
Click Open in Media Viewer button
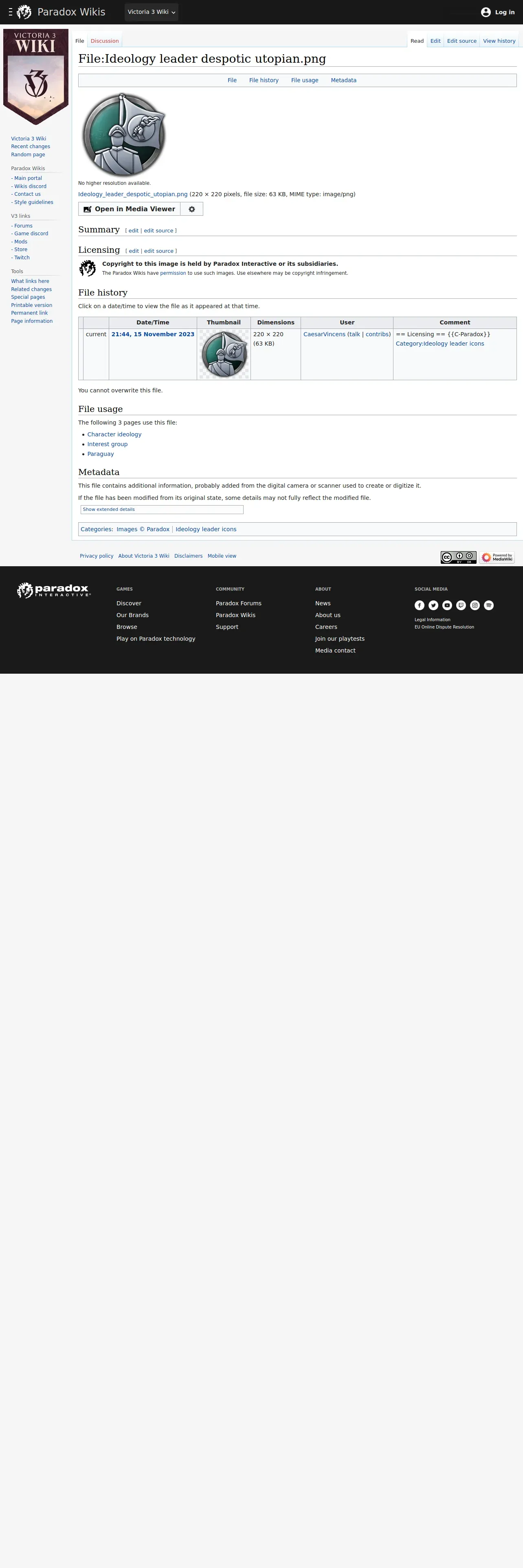(x=129, y=209)
